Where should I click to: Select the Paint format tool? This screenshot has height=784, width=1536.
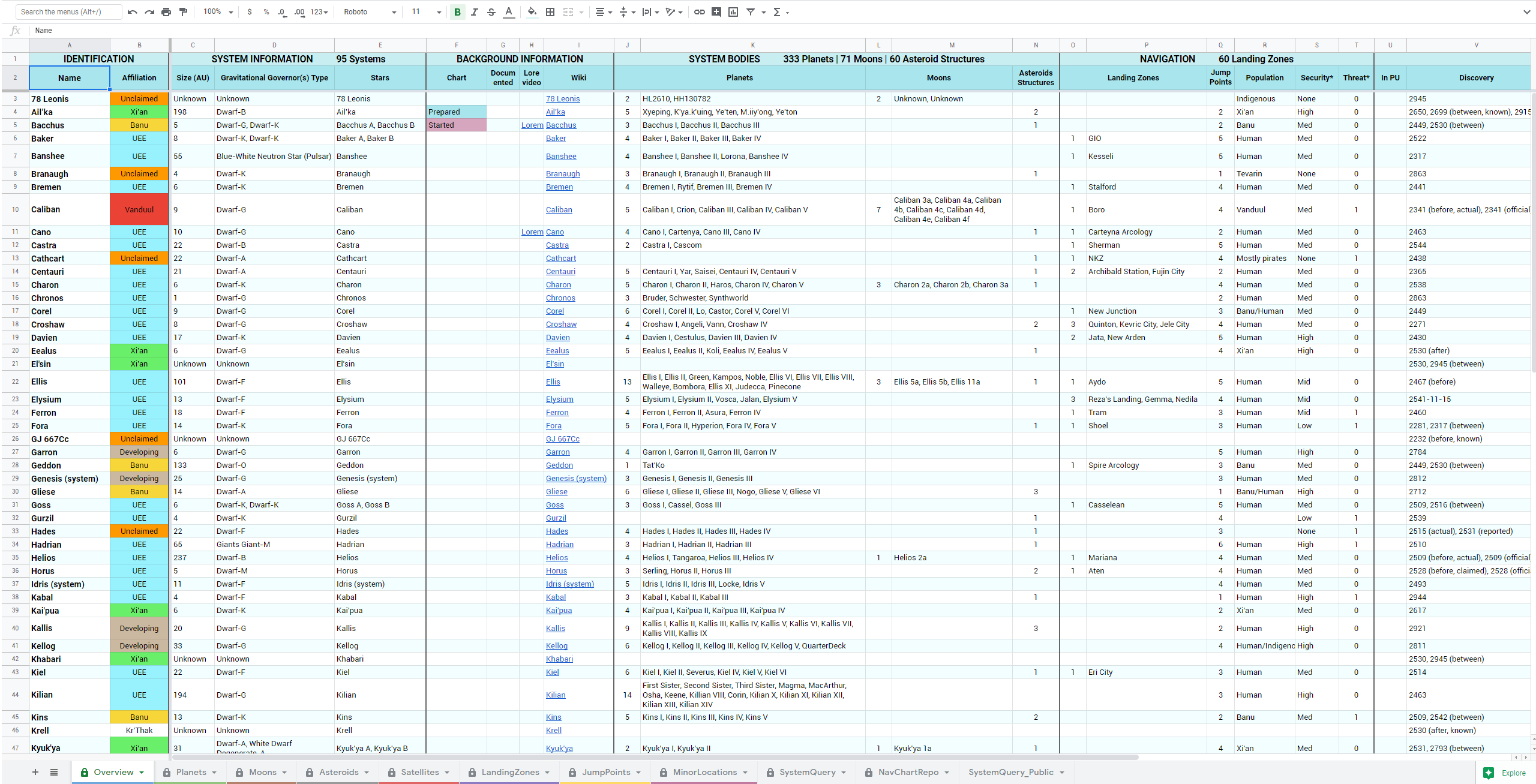point(183,11)
